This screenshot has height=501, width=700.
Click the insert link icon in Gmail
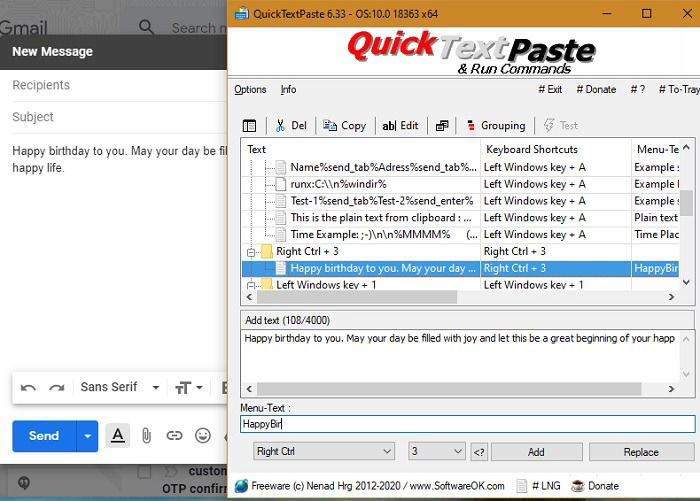pos(174,435)
